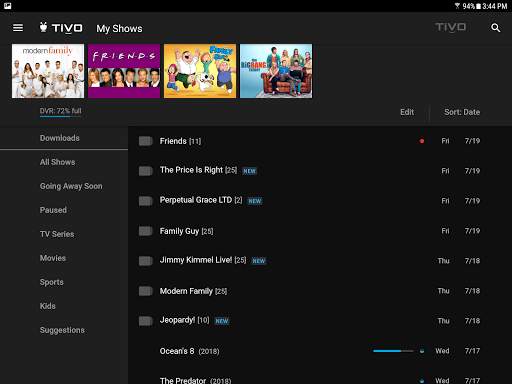Open Jimmy Kimmel Live! folder icon

tap(146, 261)
